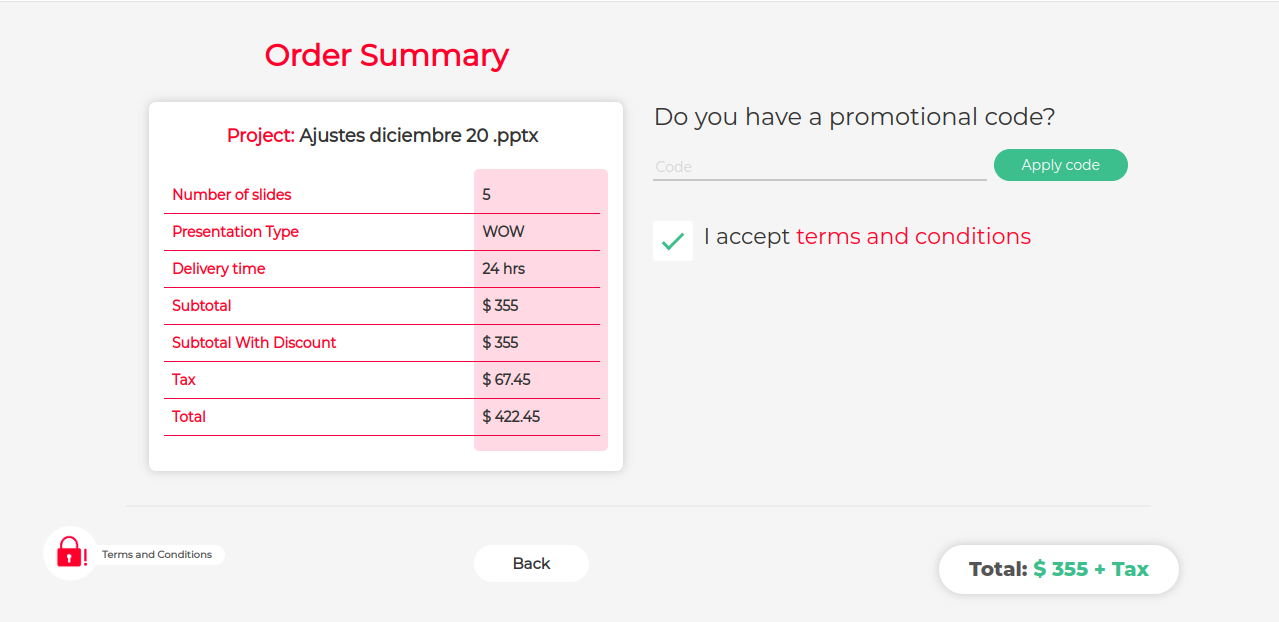Focus the promotional Code input field
The height and width of the screenshot is (622, 1279).
(x=820, y=166)
